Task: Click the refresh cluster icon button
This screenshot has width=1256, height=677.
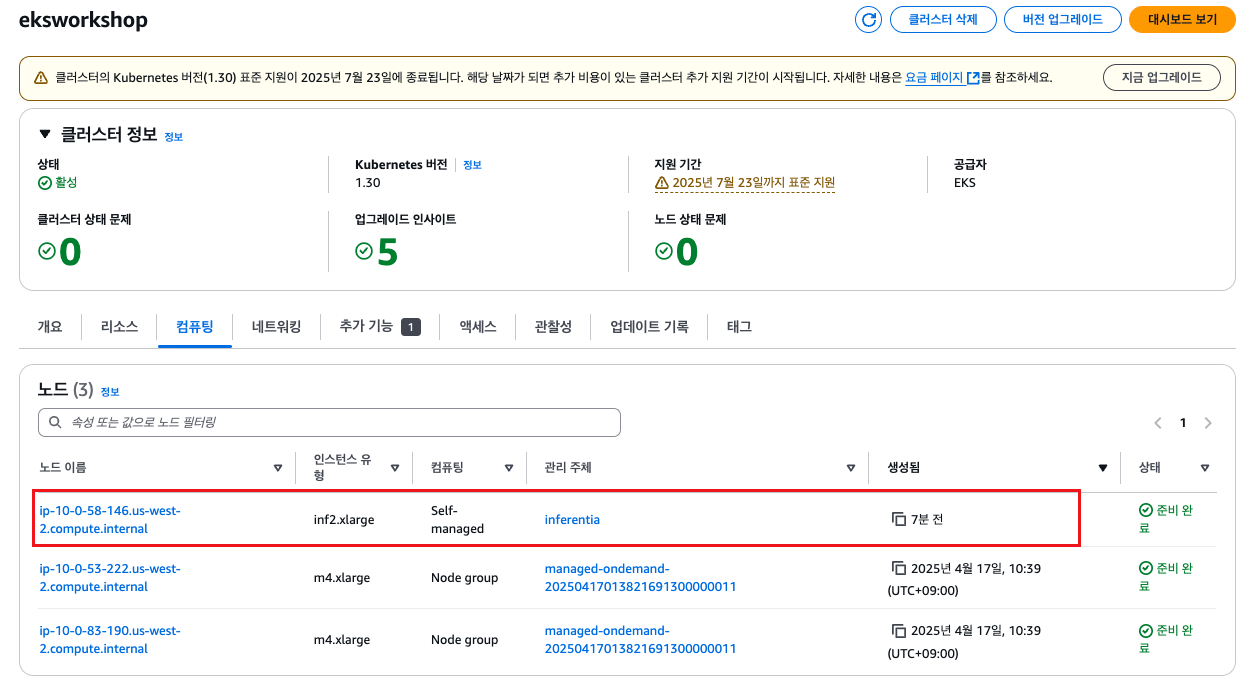Action: point(869,19)
